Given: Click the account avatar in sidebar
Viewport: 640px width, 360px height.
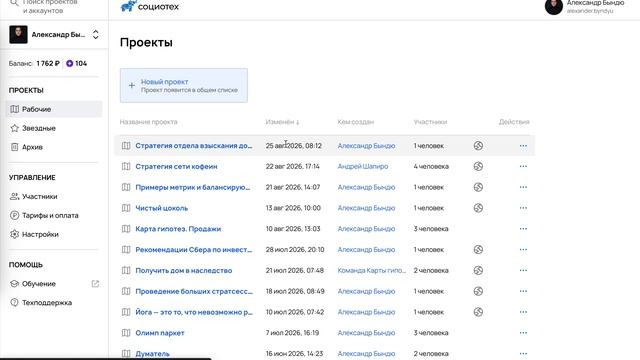Looking at the screenshot, I should click(18, 35).
